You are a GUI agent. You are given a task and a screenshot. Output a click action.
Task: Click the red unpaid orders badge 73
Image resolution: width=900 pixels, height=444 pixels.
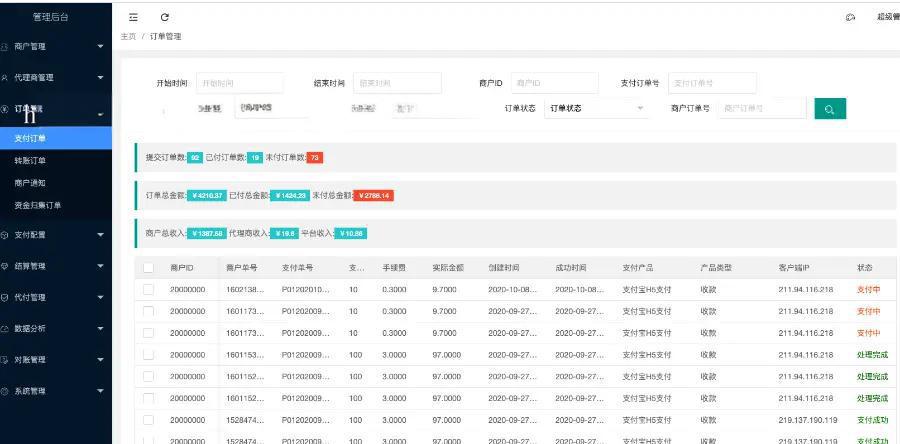tap(315, 158)
